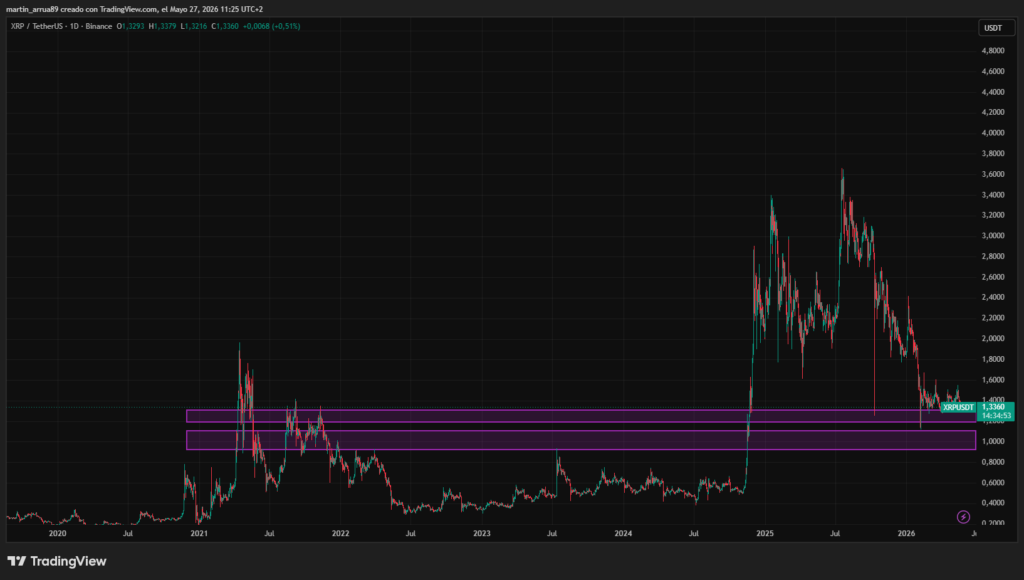Select the XRPUSDT price line label
This screenshot has width=1024, height=580.
coord(958,407)
